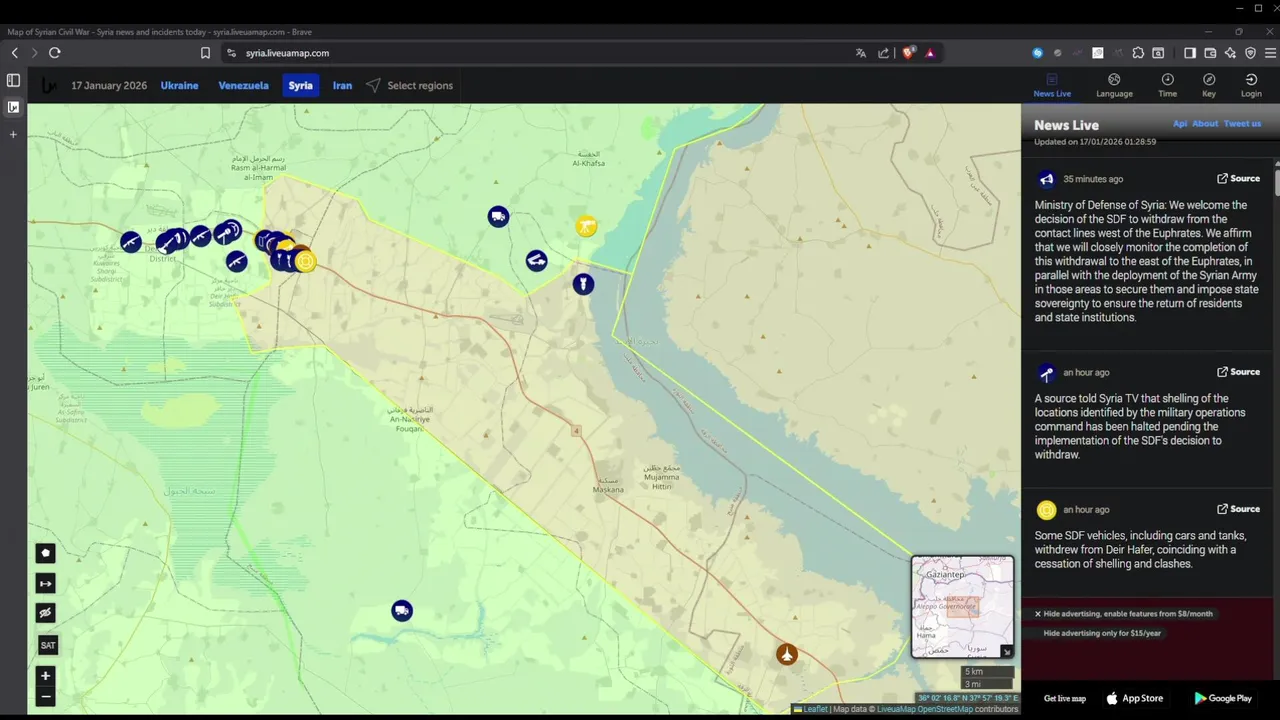This screenshot has height=720, width=1280.
Task: Open the Language panel
Action: (1114, 85)
